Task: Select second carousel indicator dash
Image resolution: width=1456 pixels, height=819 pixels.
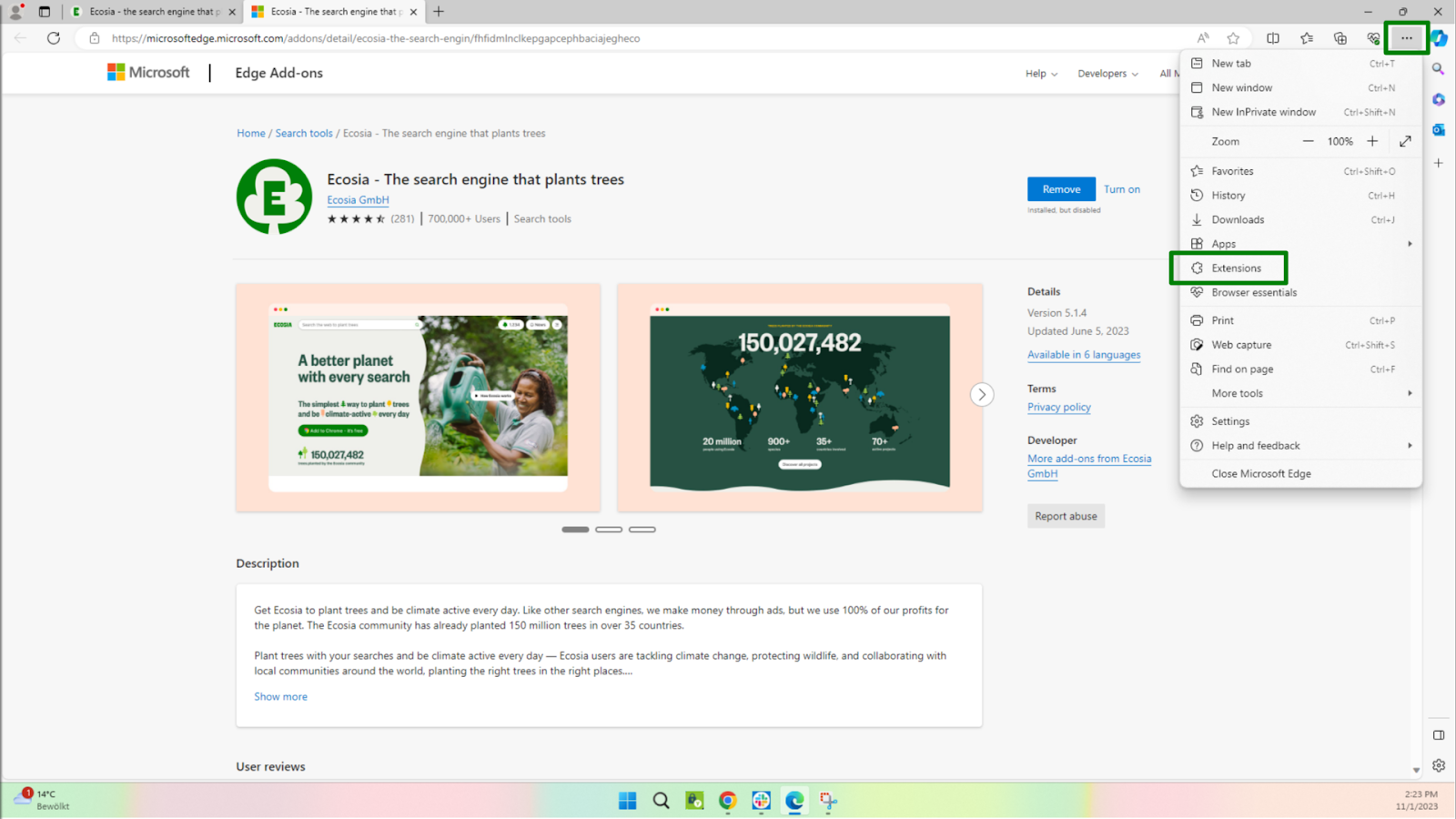Action: coord(609,530)
